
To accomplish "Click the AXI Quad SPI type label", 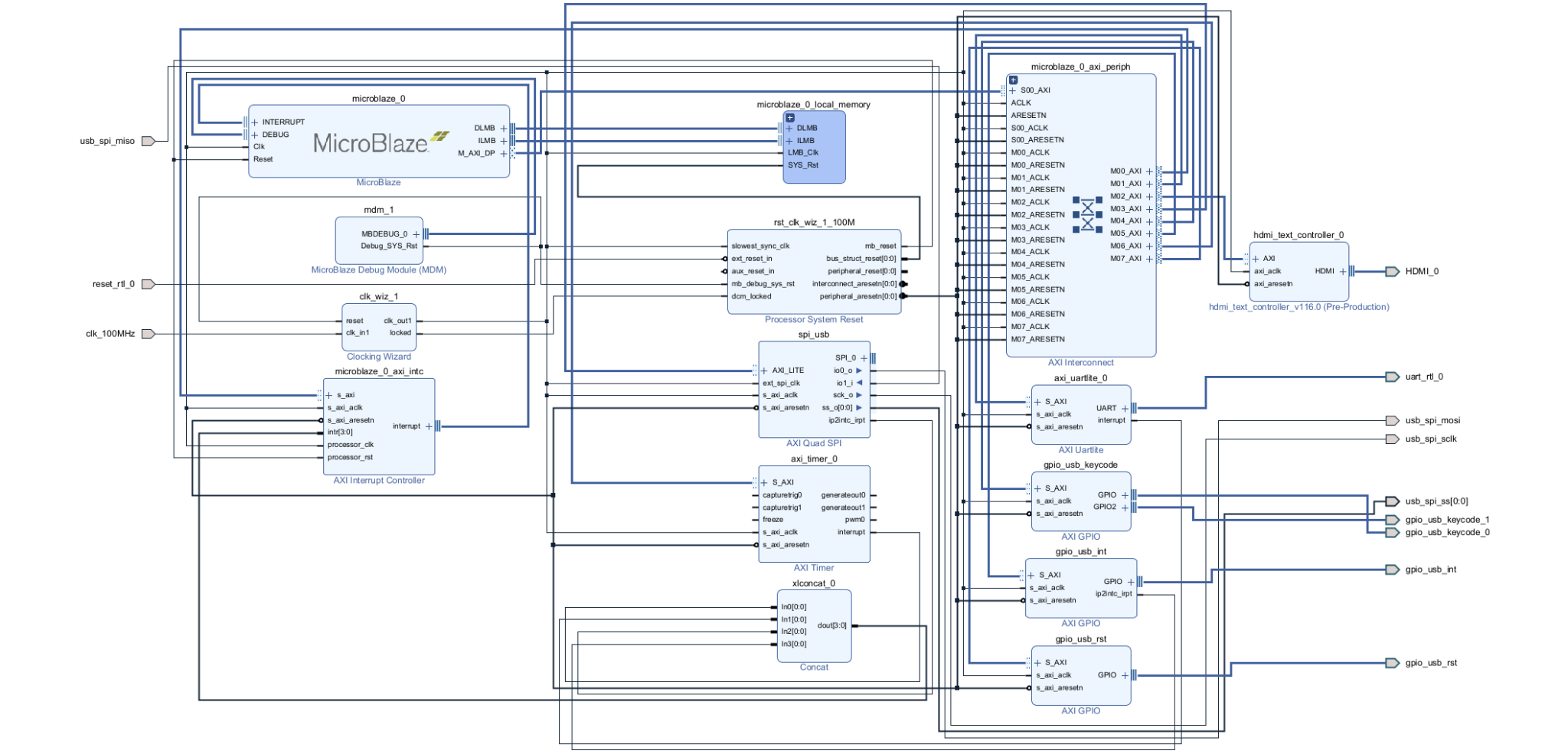I will click(x=814, y=443).
